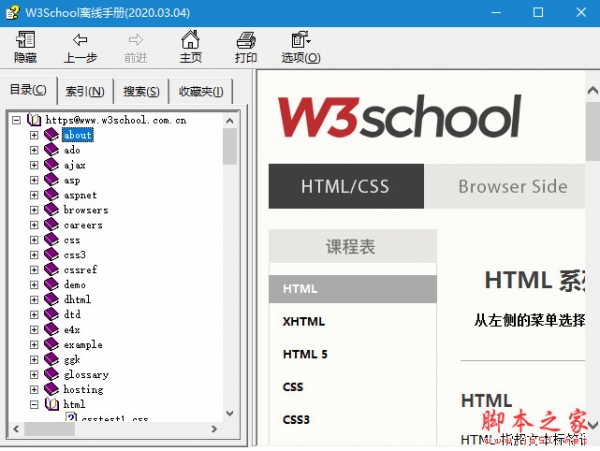Select the highlighted HTML course item

click(352, 289)
